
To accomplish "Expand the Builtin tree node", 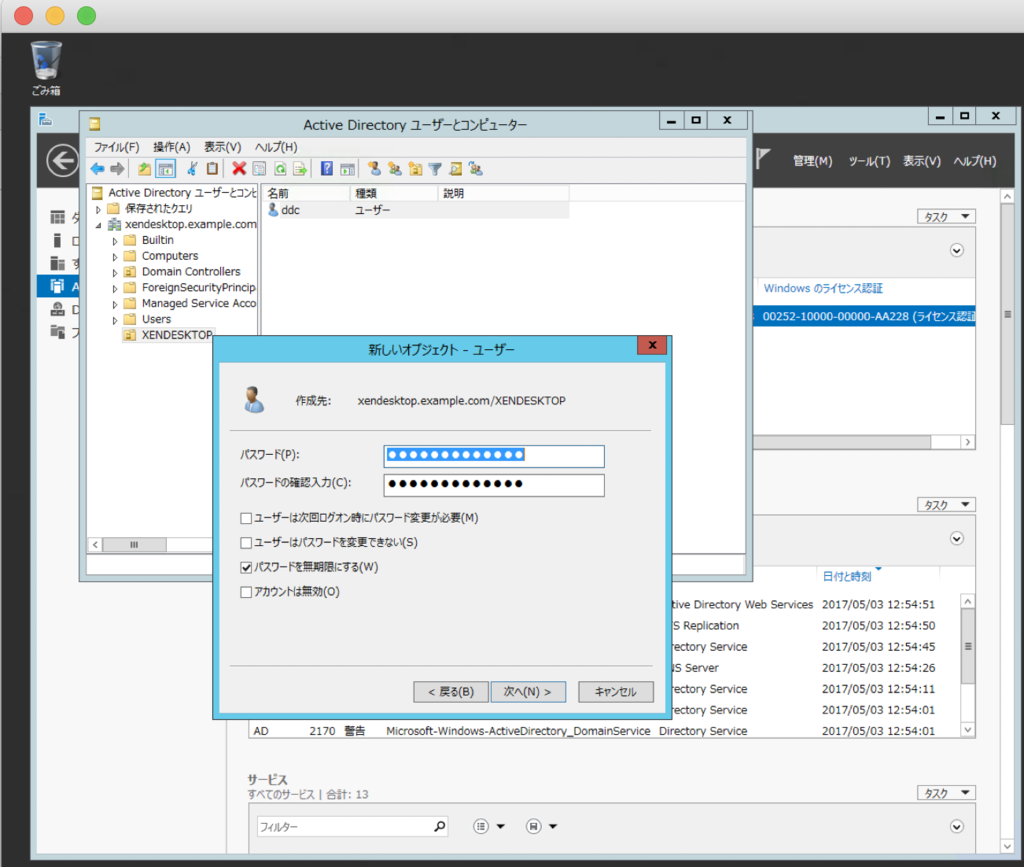I will pos(115,241).
